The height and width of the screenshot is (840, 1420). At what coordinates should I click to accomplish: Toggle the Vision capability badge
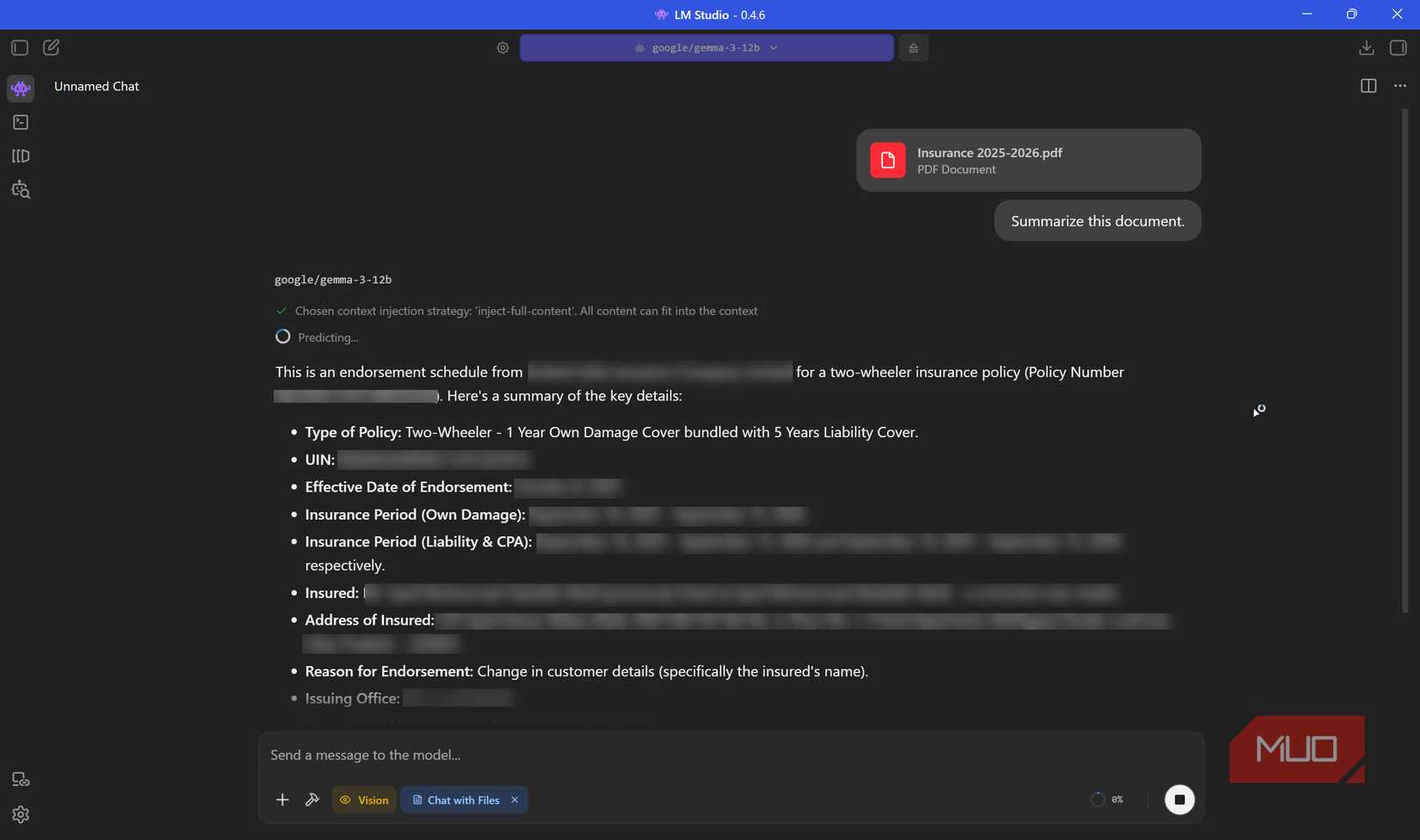pos(364,800)
